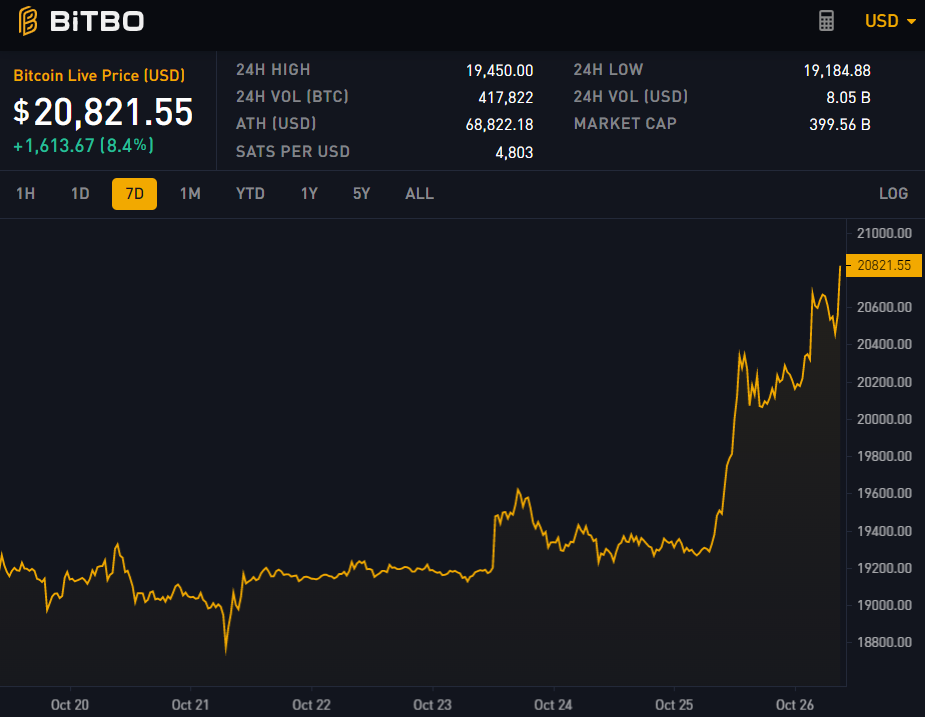Click the Oct 25 date axis label
The height and width of the screenshot is (717, 925).
[674, 705]
